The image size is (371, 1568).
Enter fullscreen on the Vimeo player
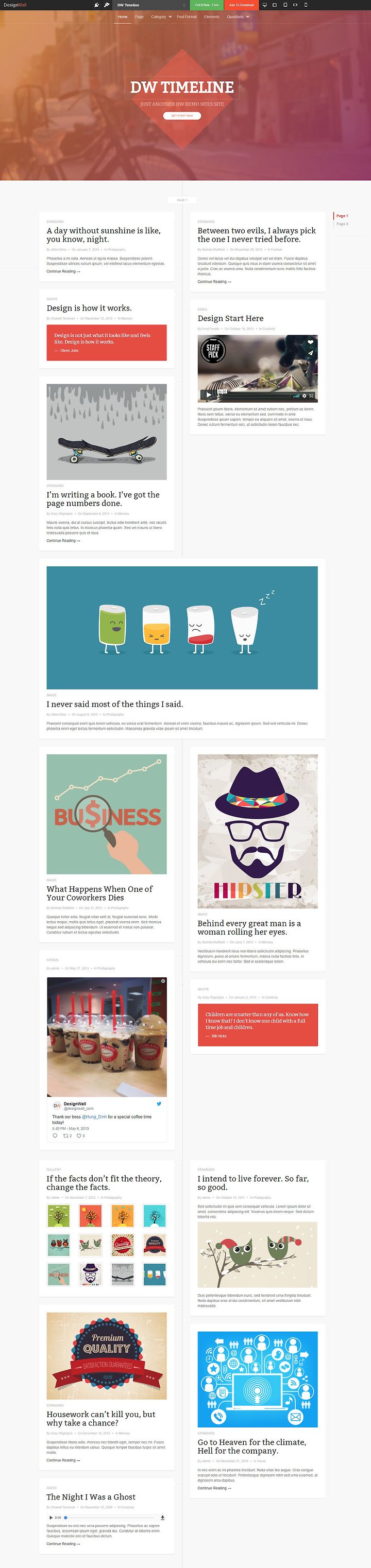[x=311, y=395]
